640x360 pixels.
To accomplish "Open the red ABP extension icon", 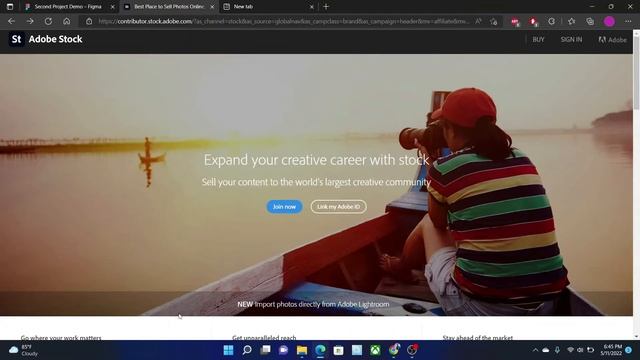I will point(515,21).
